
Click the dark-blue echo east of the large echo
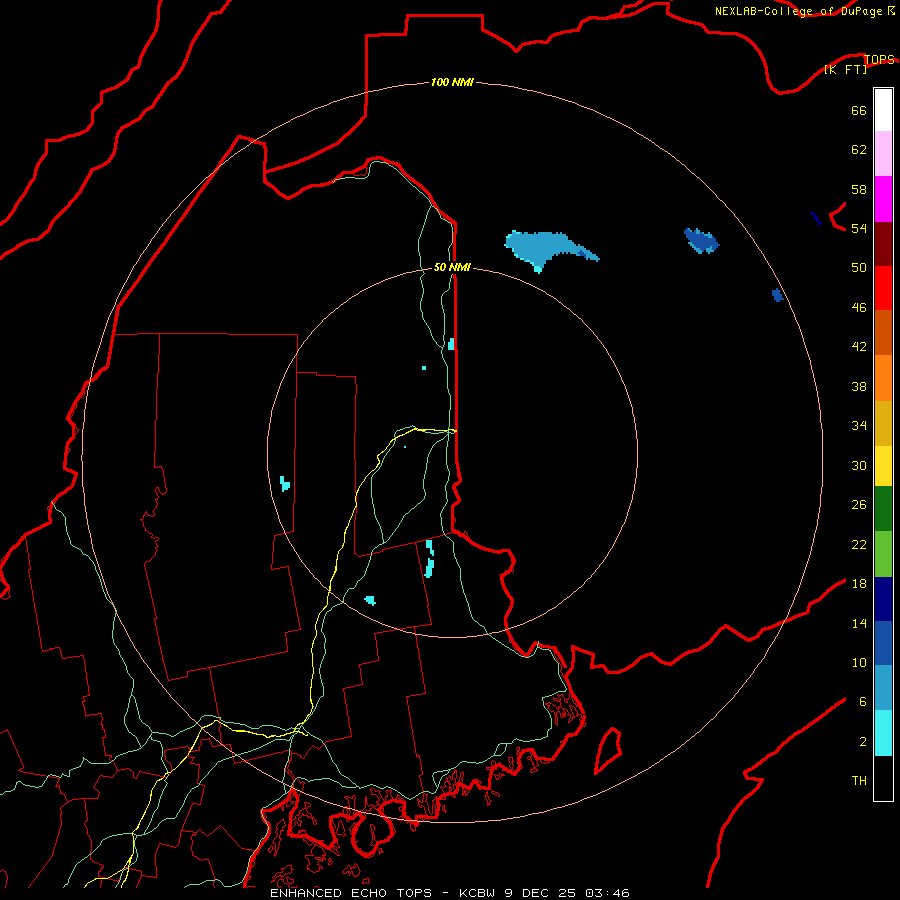(701, 240)
